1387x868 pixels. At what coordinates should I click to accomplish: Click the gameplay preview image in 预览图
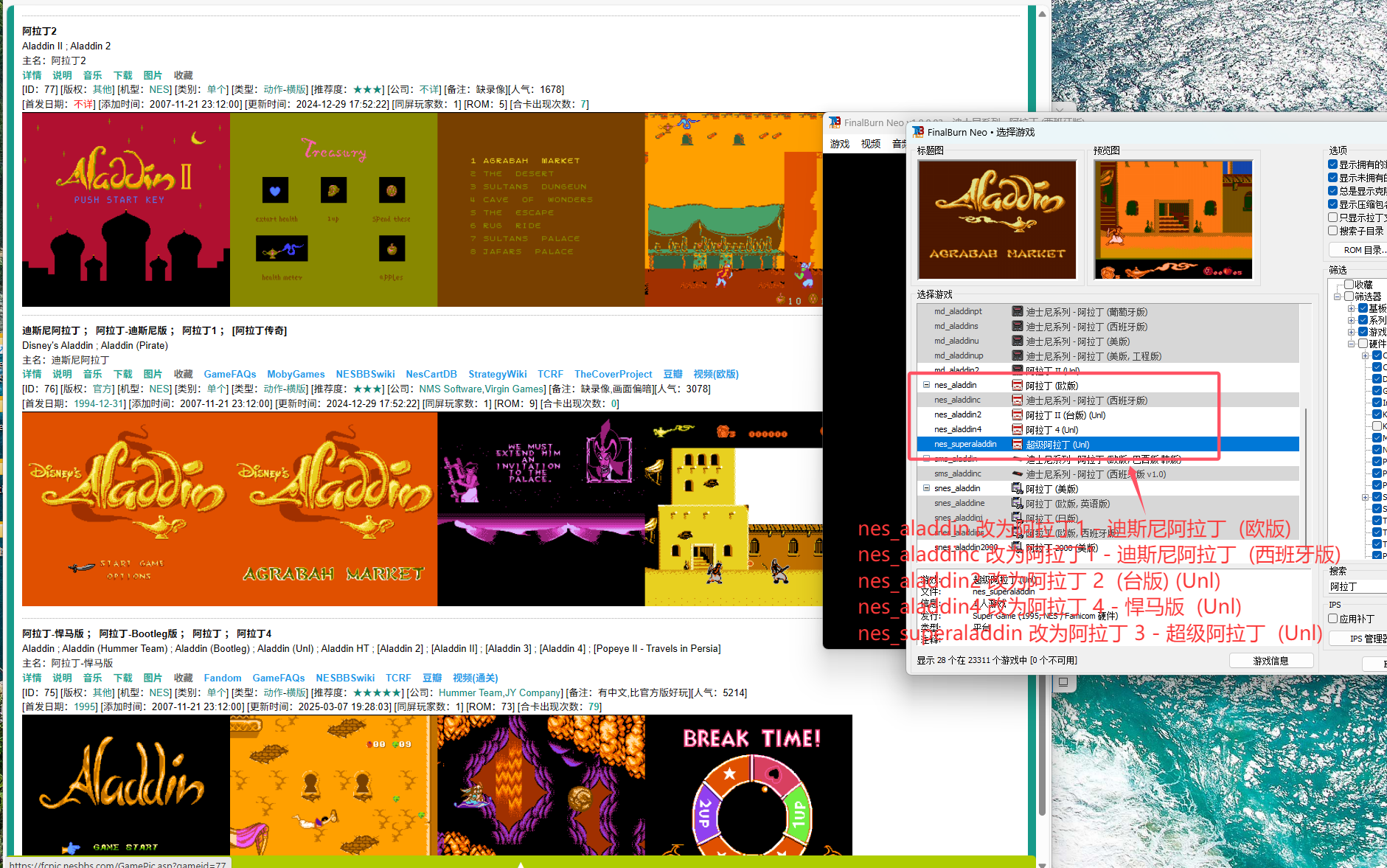1173,220
